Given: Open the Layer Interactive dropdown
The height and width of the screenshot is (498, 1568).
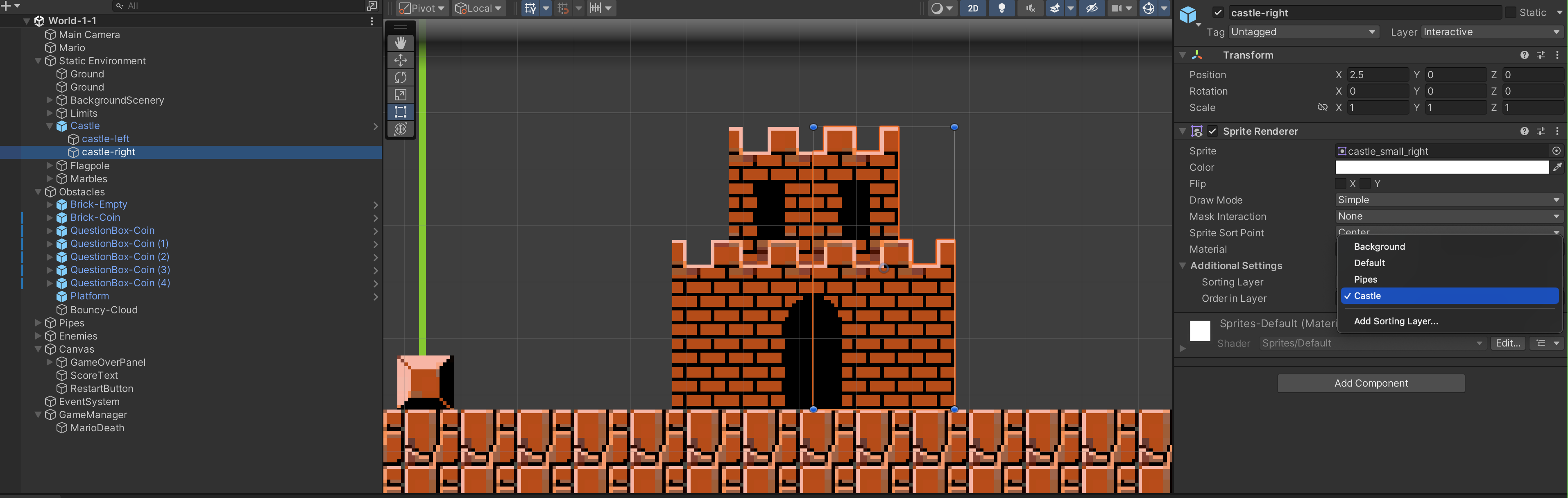Looking at the screenshot, I should (x=1492, y=32).
